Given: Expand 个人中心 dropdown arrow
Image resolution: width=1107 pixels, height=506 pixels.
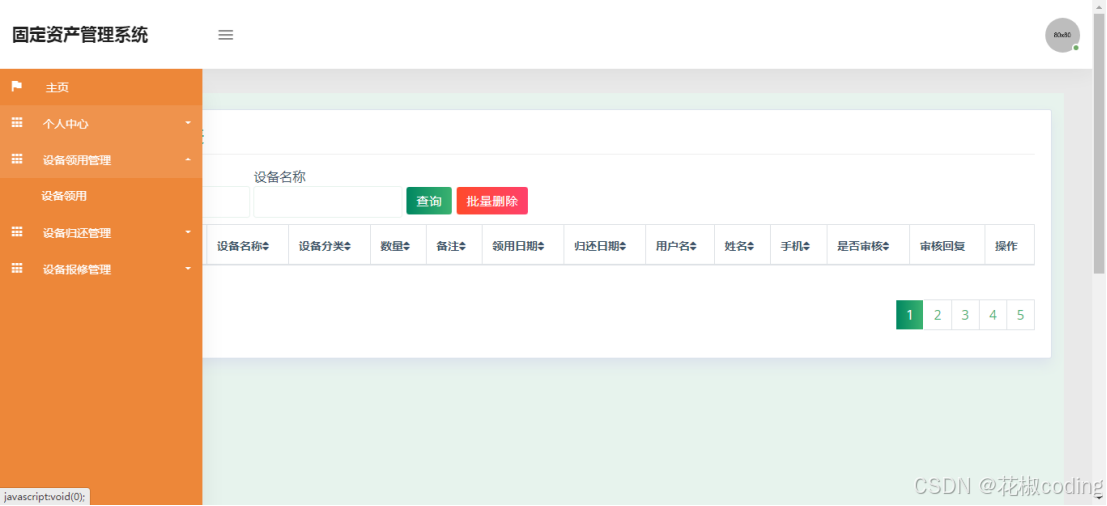Looking at the screenshot, I should [188, 123].
